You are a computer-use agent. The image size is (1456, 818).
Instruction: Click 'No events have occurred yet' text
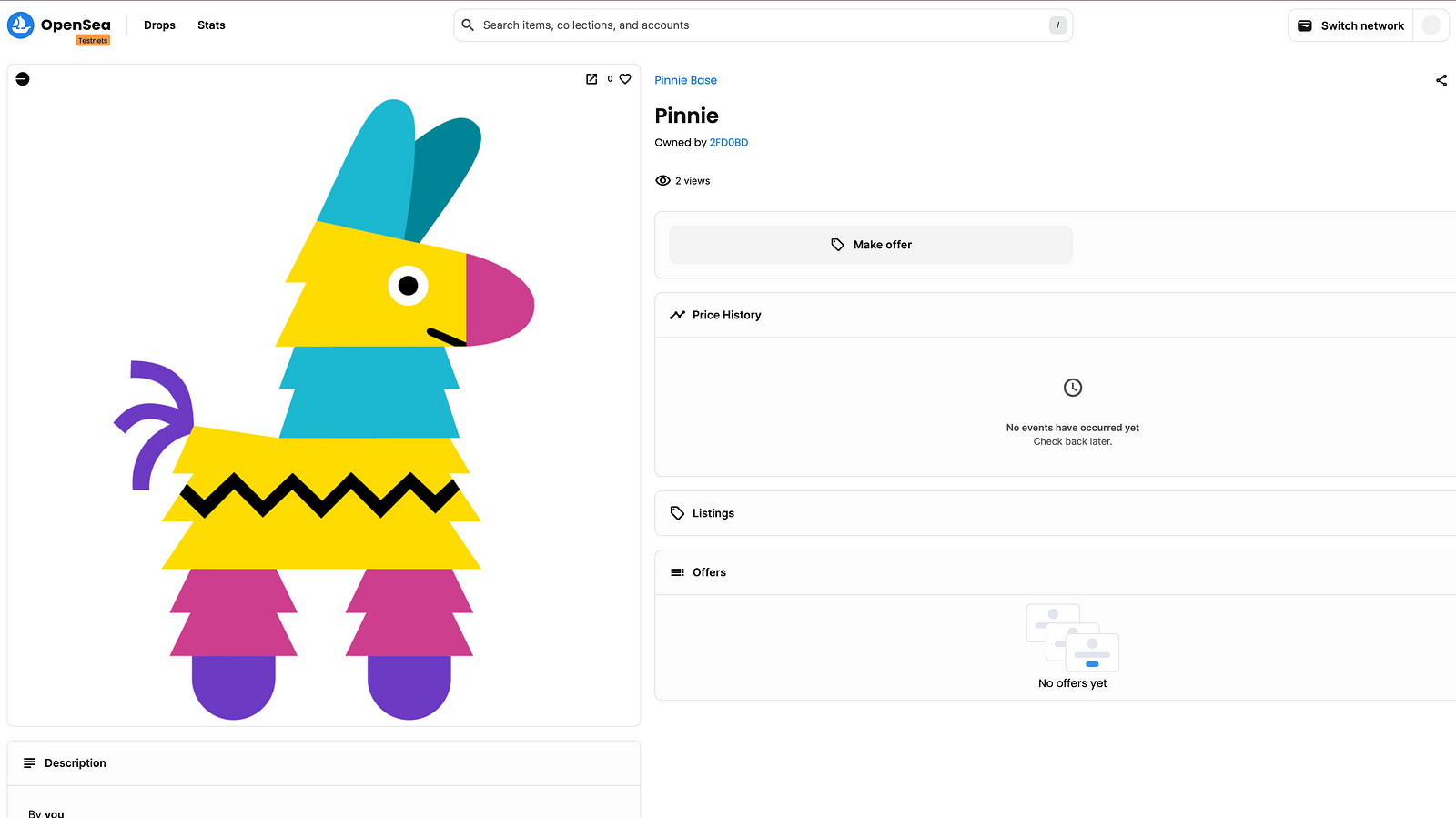pos(1073,428)
